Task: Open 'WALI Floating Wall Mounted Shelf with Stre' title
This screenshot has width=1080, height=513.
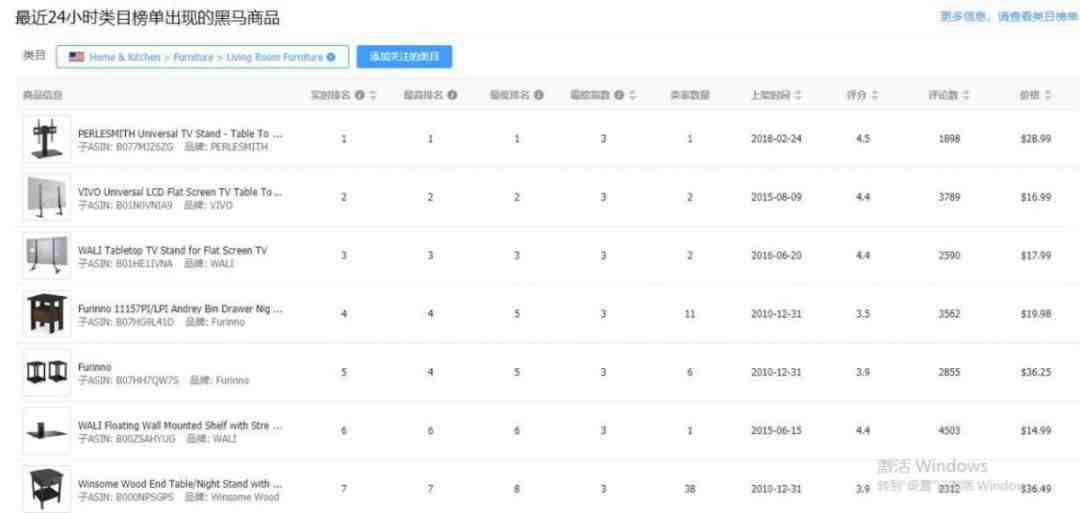Action: (x=180, y=426)
